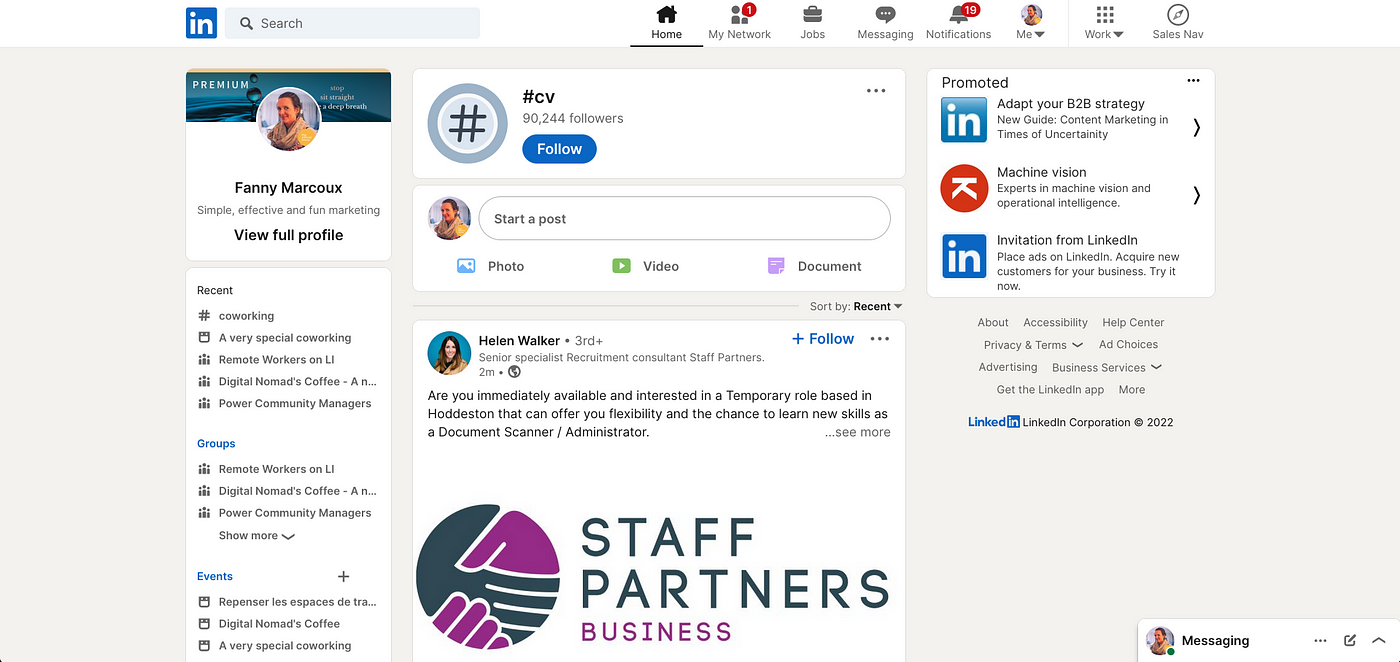Image resolution: width=1400 pixels, height=662 pixels.
Task: Open Fanny Marcoux name link
Action: point(288,188)
